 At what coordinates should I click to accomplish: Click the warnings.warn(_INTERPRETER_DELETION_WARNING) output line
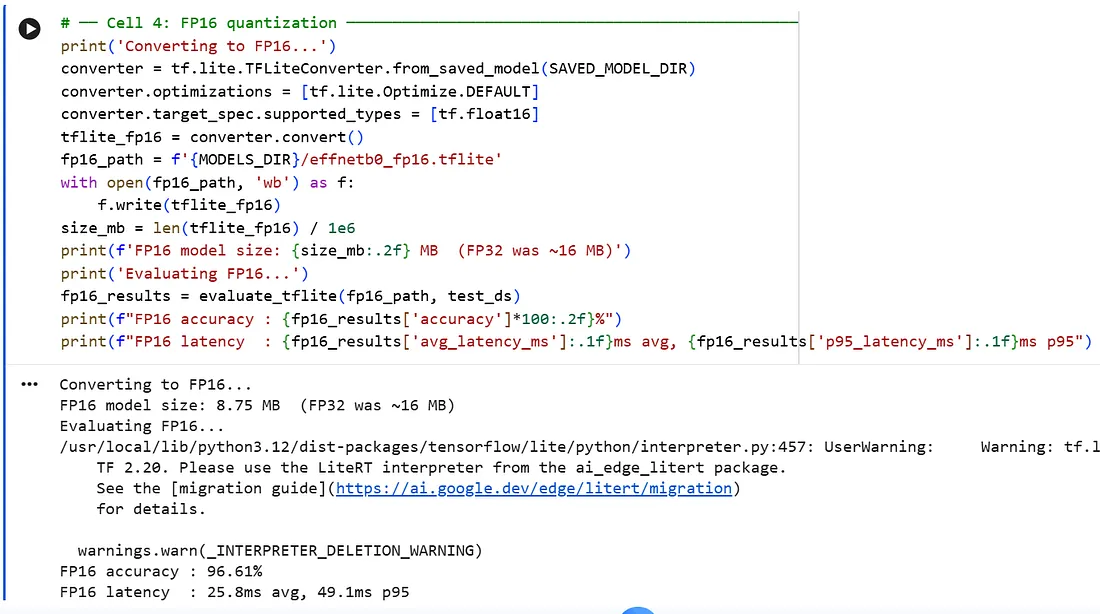tap(280, 551)
